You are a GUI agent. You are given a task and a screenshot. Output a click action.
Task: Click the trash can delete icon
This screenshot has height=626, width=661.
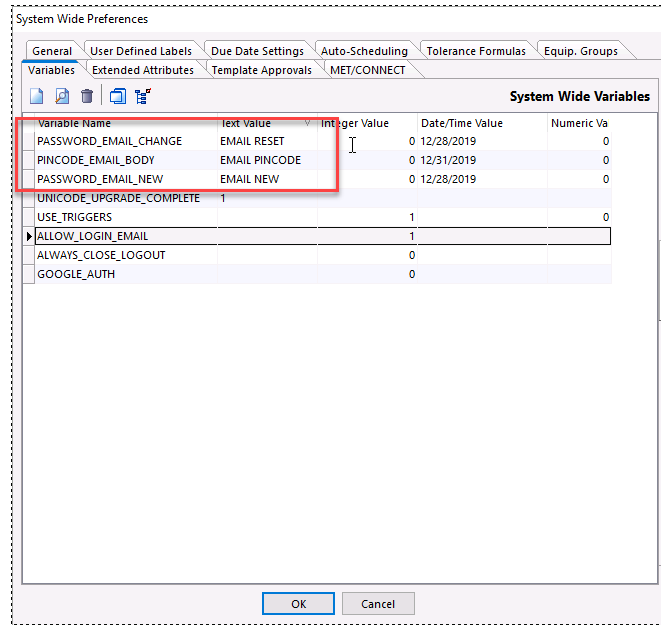click(87, 96)
